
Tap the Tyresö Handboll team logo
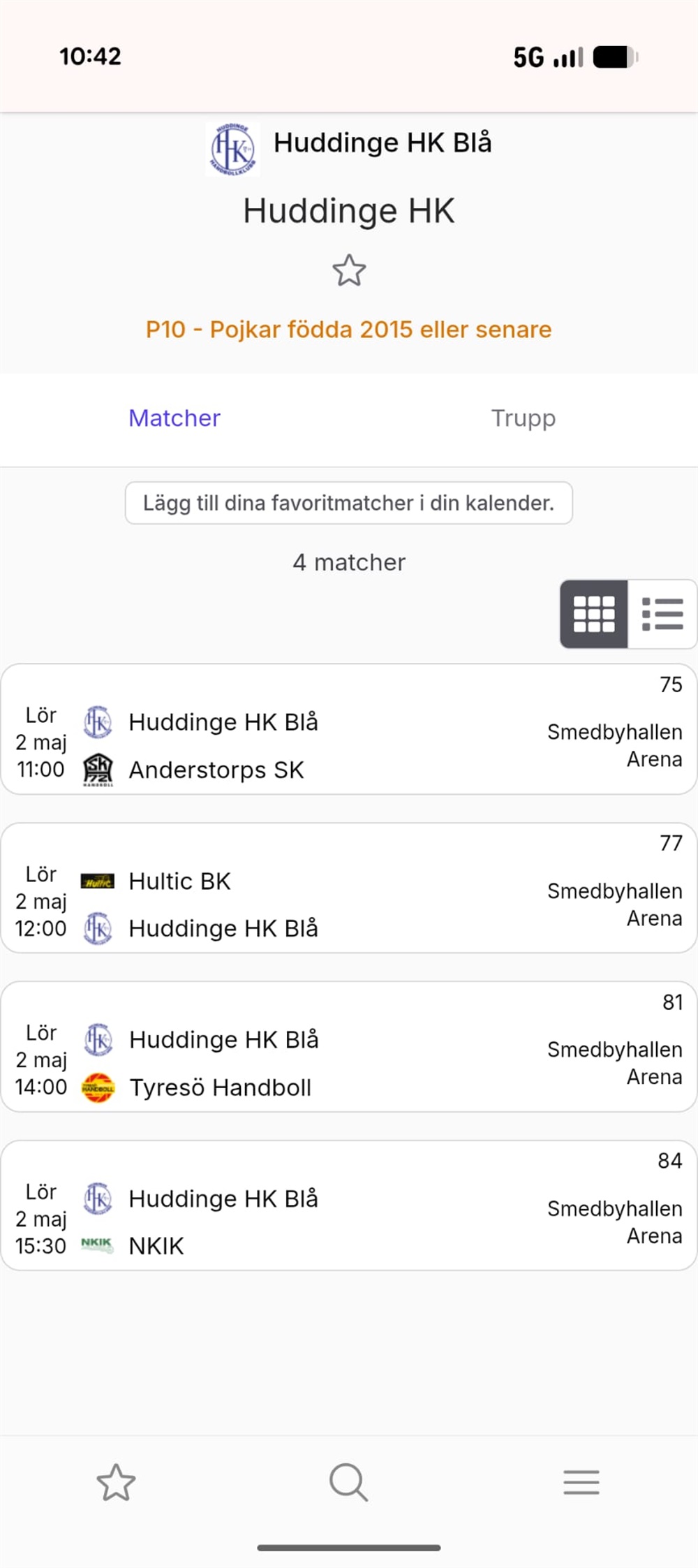(98, 1087)
